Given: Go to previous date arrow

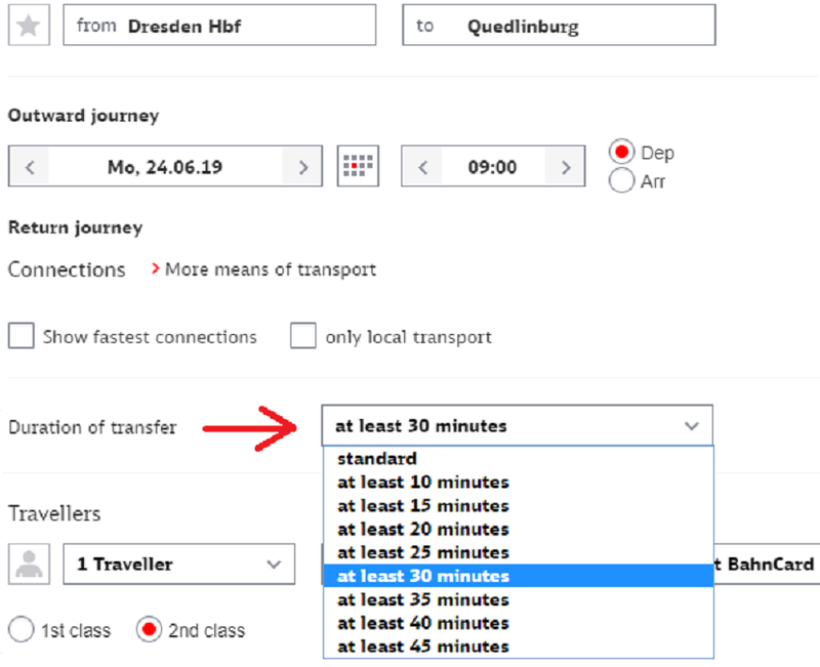Looking at the screenshot, I should (x=30, y=167).
